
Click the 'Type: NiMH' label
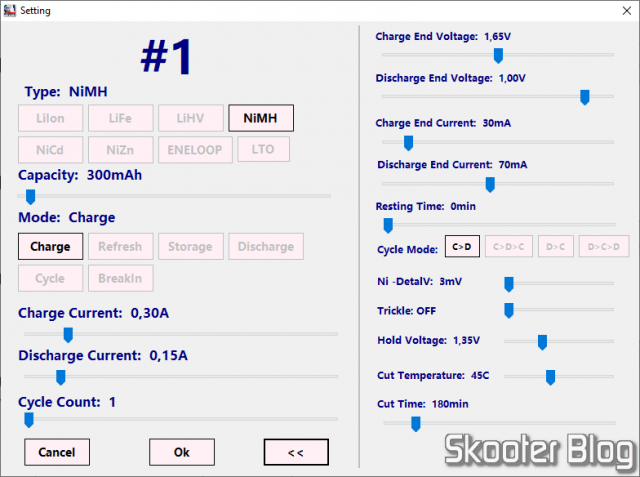pos(66,91)
